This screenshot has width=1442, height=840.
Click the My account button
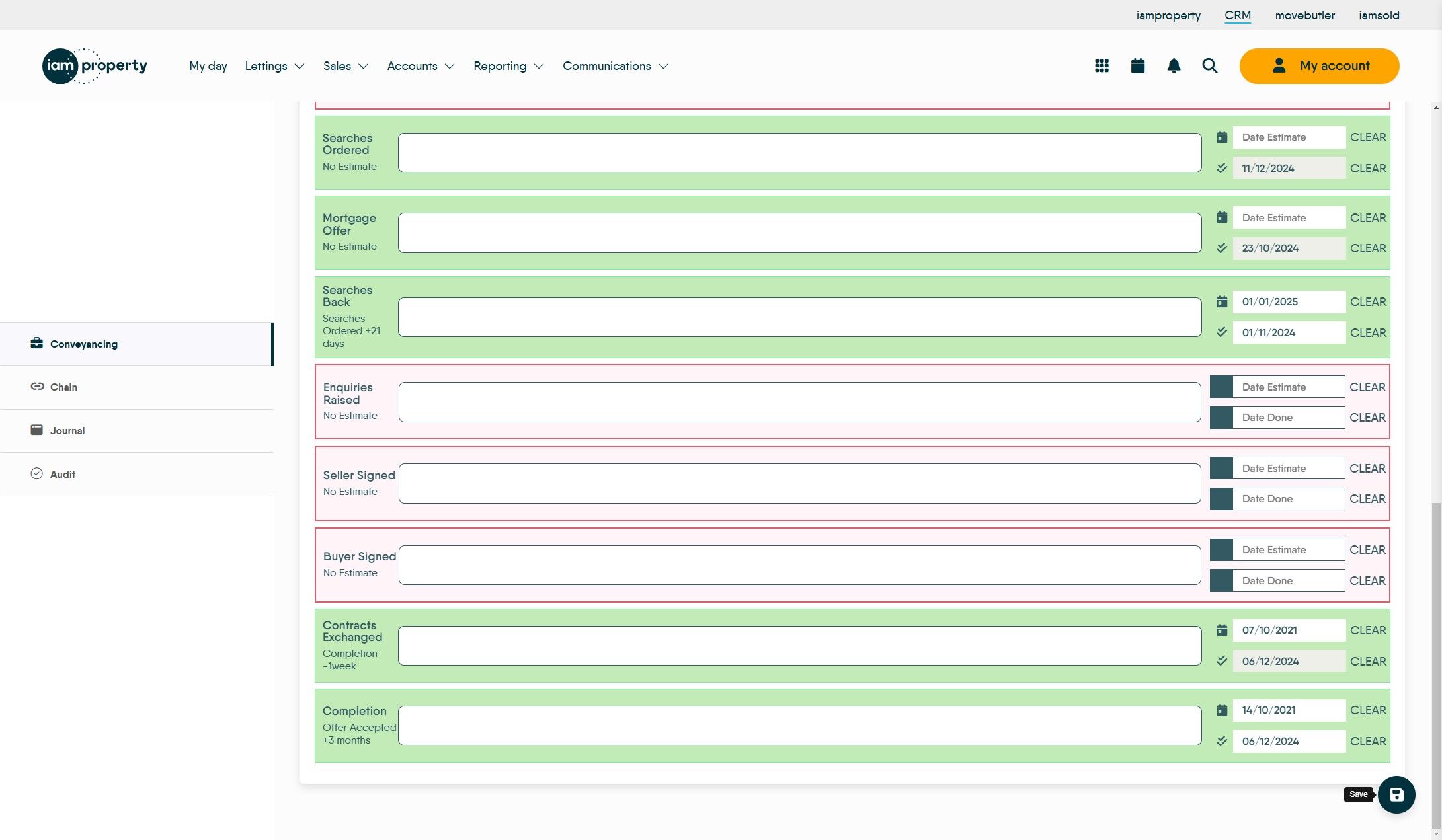tap(1319, 66)
